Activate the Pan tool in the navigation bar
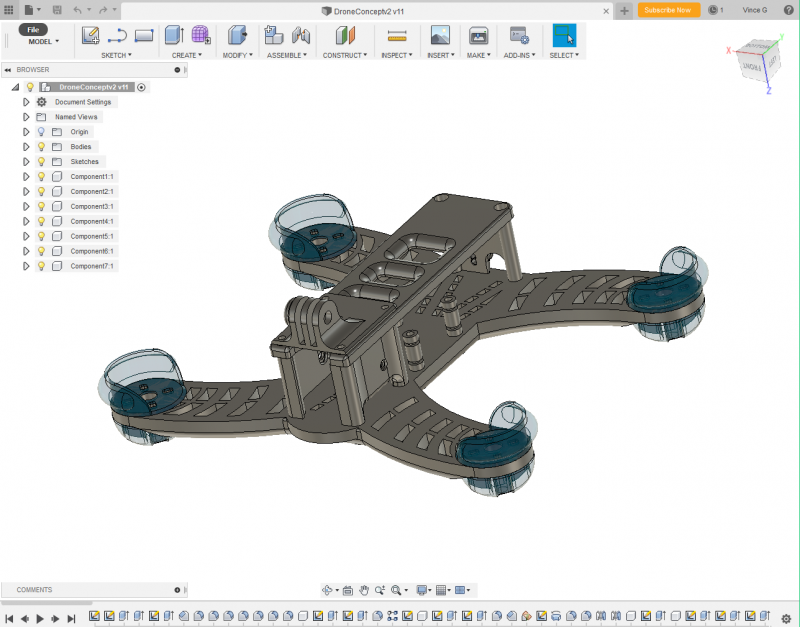 364,590
